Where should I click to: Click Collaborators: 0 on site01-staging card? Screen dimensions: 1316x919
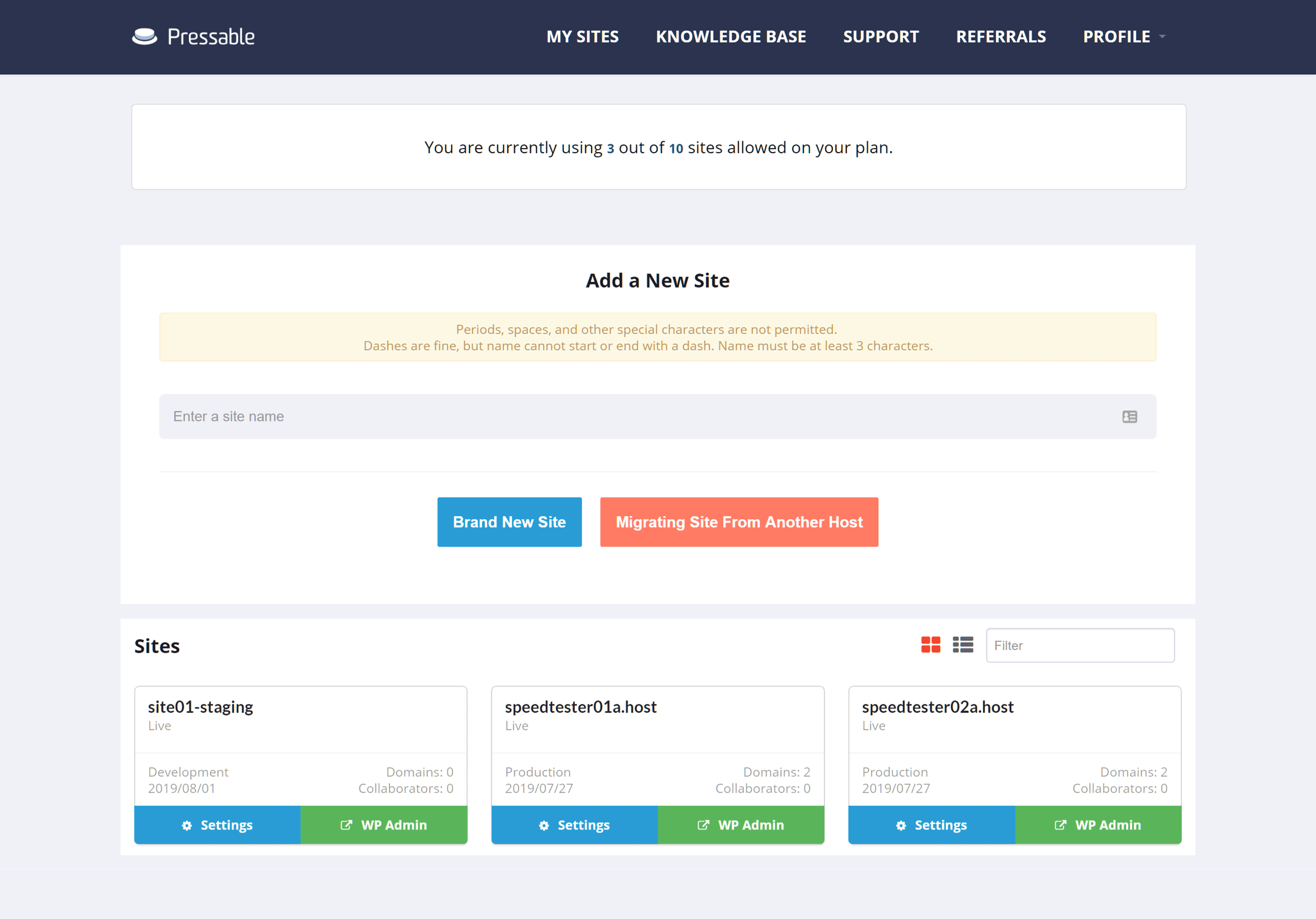pyautogui.click(x=406, y=788)
